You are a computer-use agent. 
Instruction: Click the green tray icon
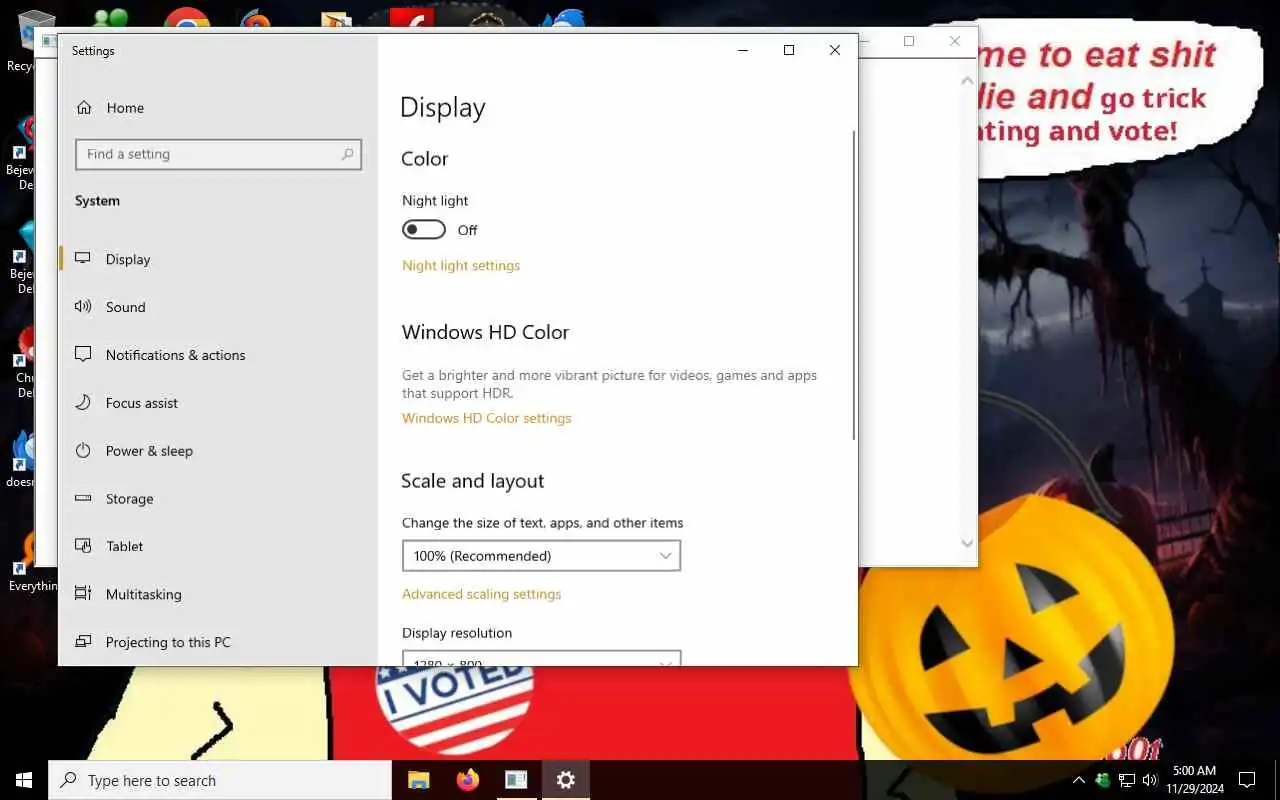click(1103, 780)
